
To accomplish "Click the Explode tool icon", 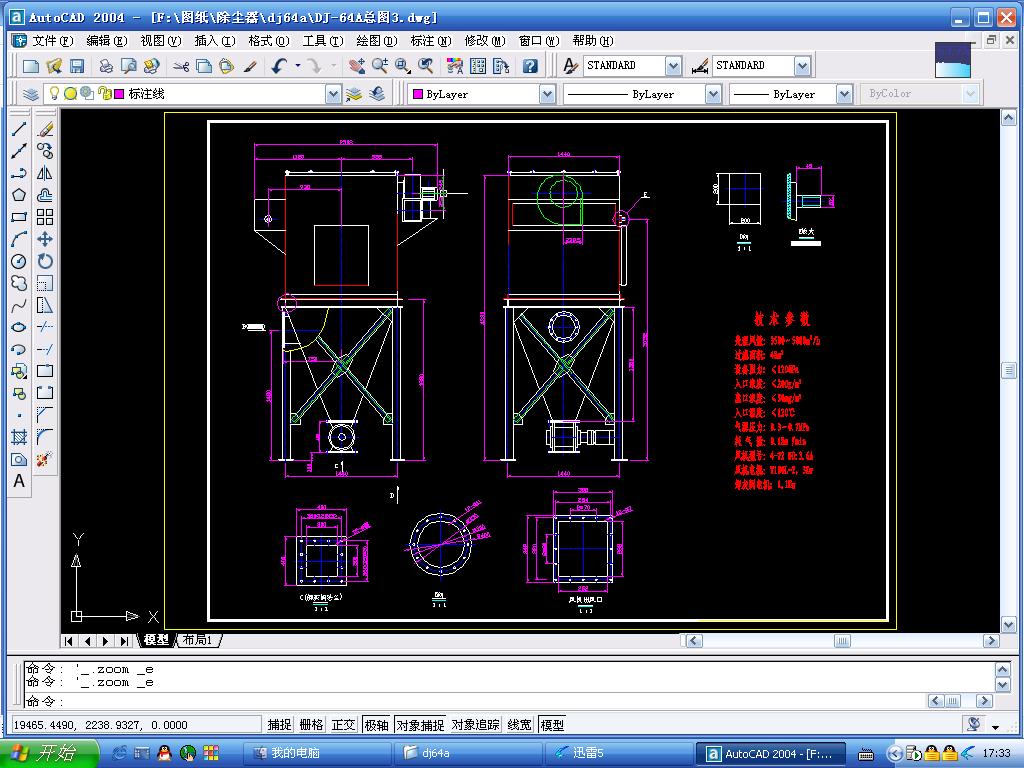I will tap(45, 459).
